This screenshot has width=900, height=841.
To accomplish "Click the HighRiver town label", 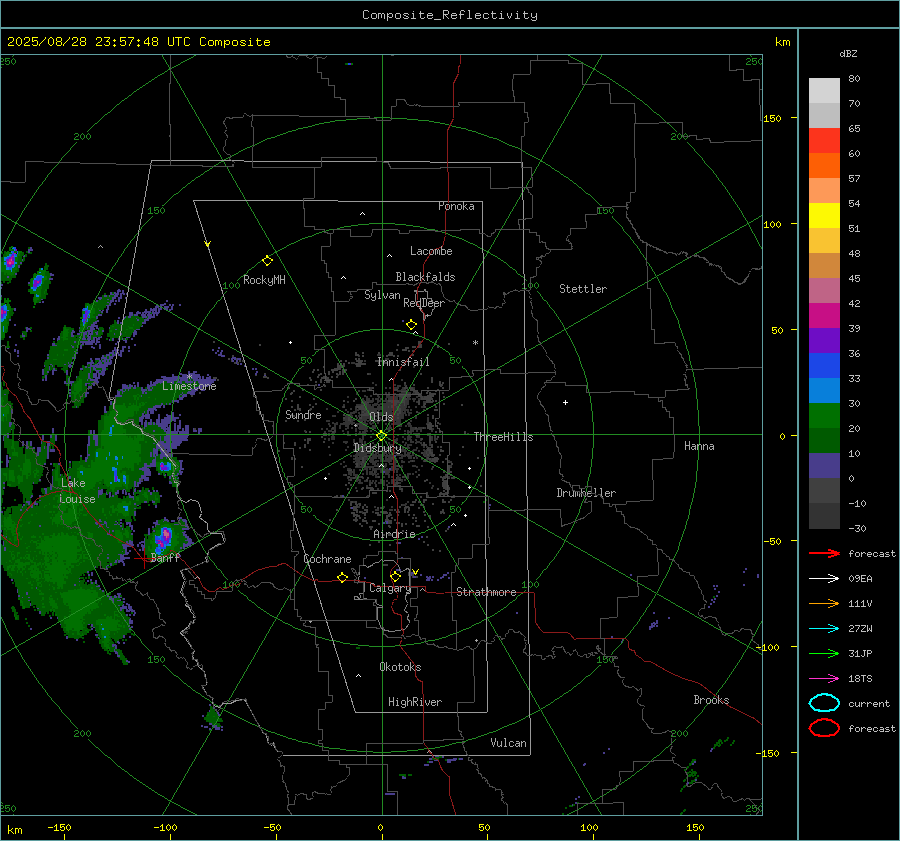I will [x=415, y=702].
